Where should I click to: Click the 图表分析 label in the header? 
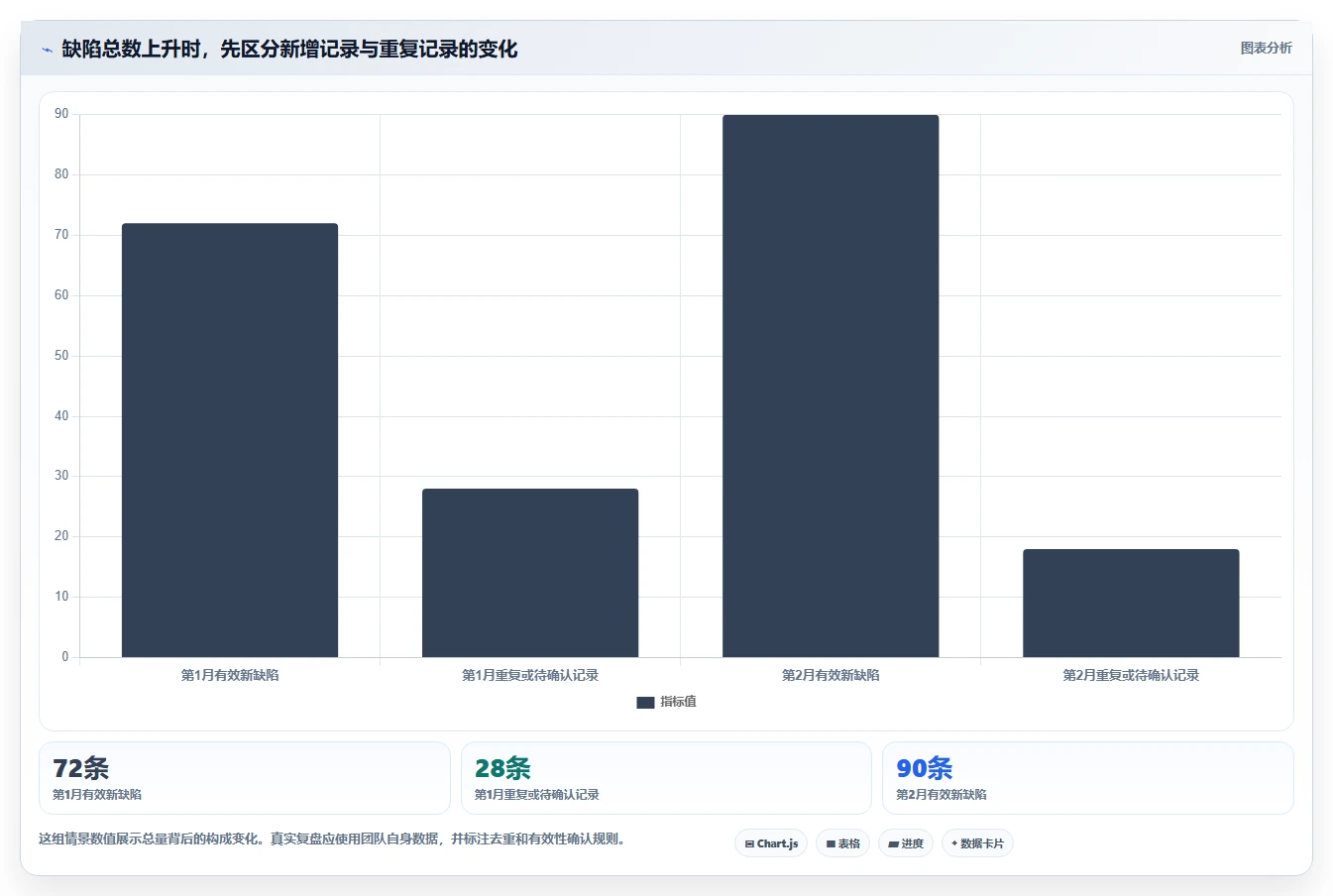pyautogui.click(x=1266, y=48)
